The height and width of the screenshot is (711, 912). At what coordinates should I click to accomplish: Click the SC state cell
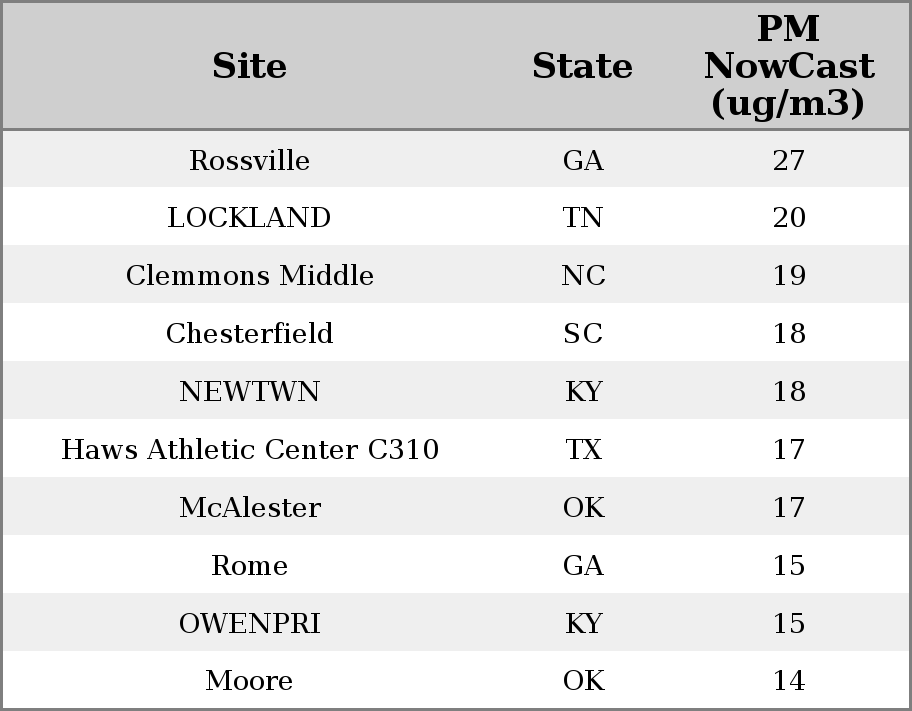click(x=583, y=333)
